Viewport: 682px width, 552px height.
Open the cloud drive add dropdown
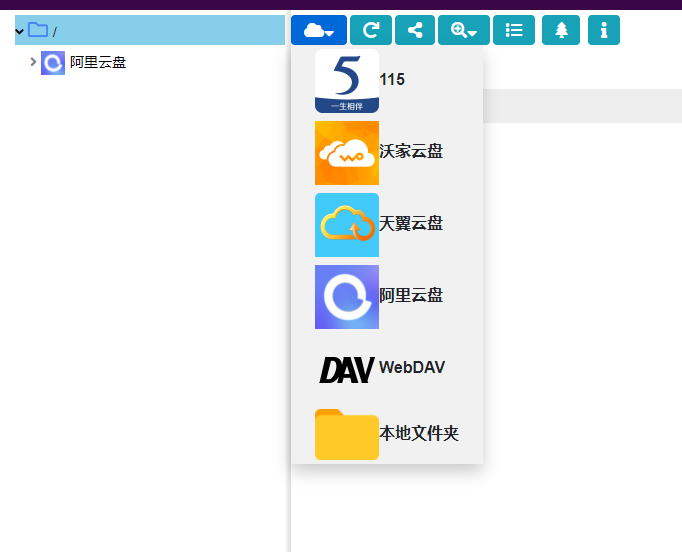pyautogui.click(x=318, y=30)
